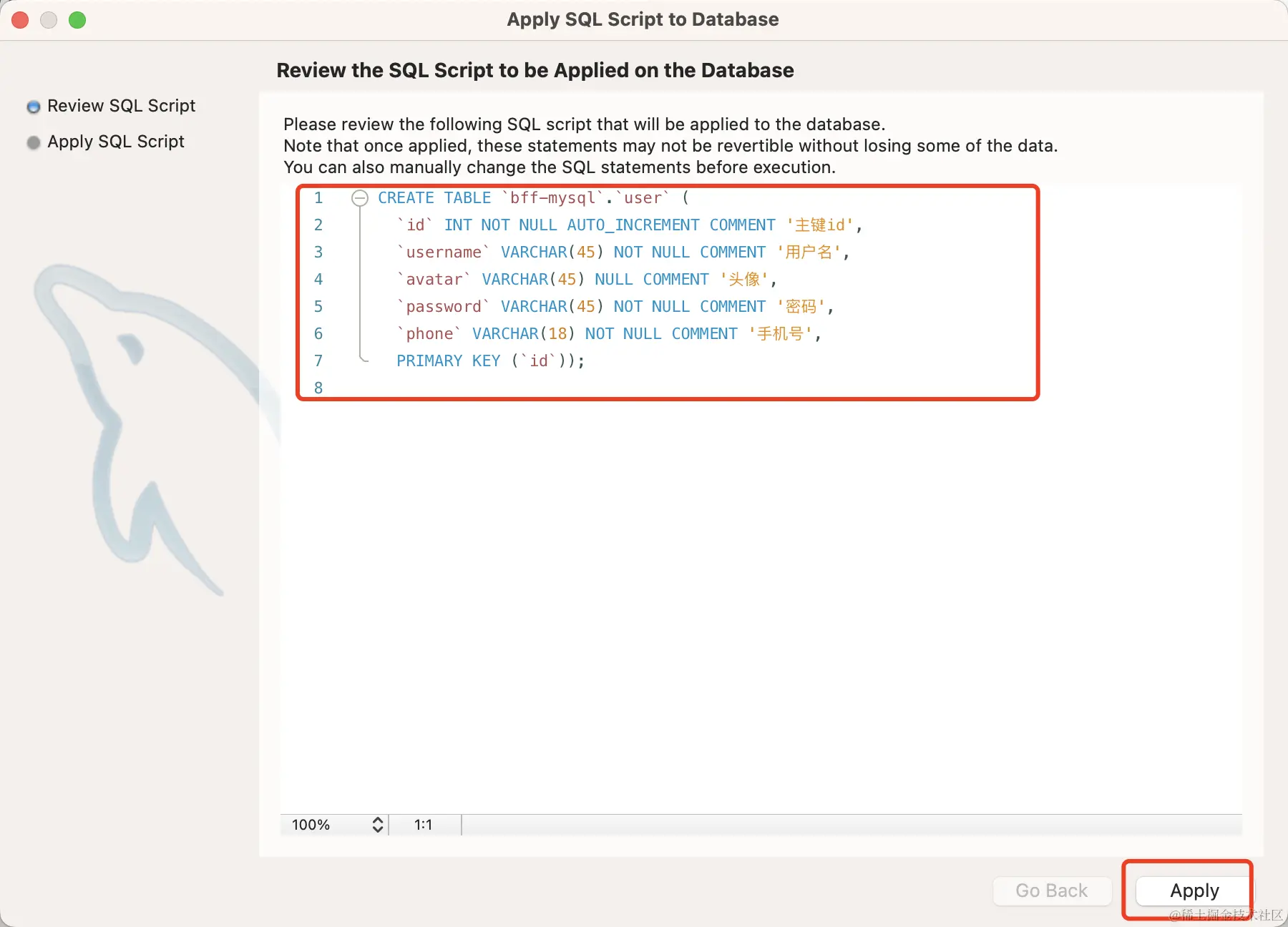Select the Review SQL Script step indicator
Screen dimensions: 1288x927
point(33,106)
